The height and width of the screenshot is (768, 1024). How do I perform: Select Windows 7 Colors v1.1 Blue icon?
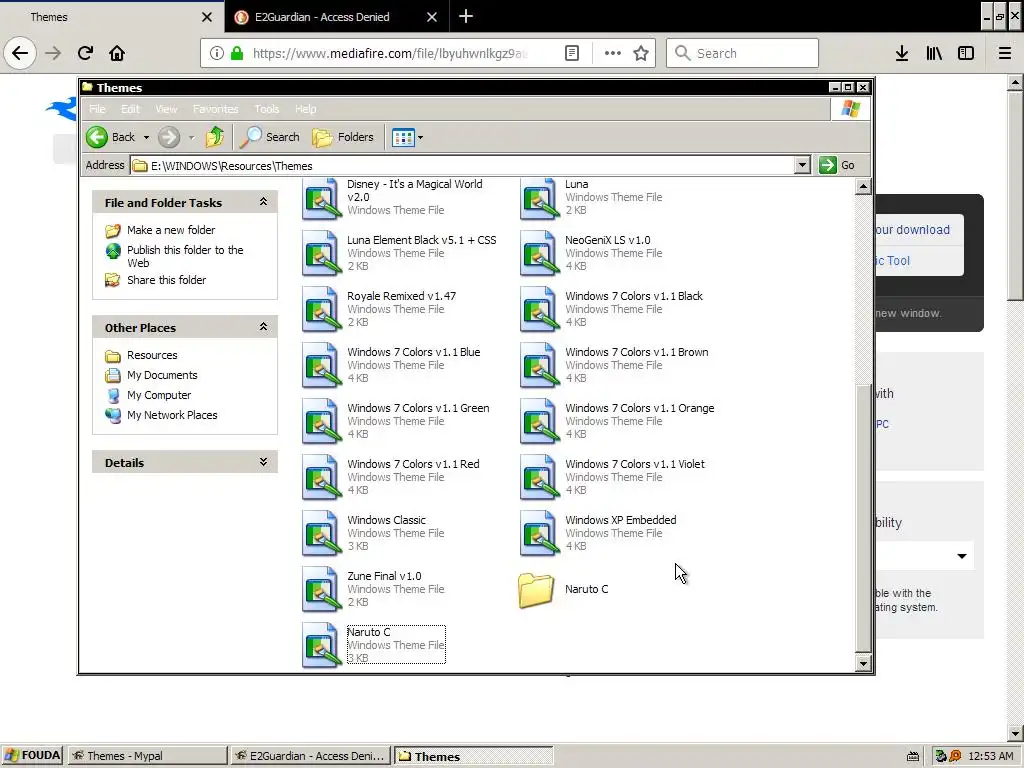pyautogui.click(x=321, y=365)
